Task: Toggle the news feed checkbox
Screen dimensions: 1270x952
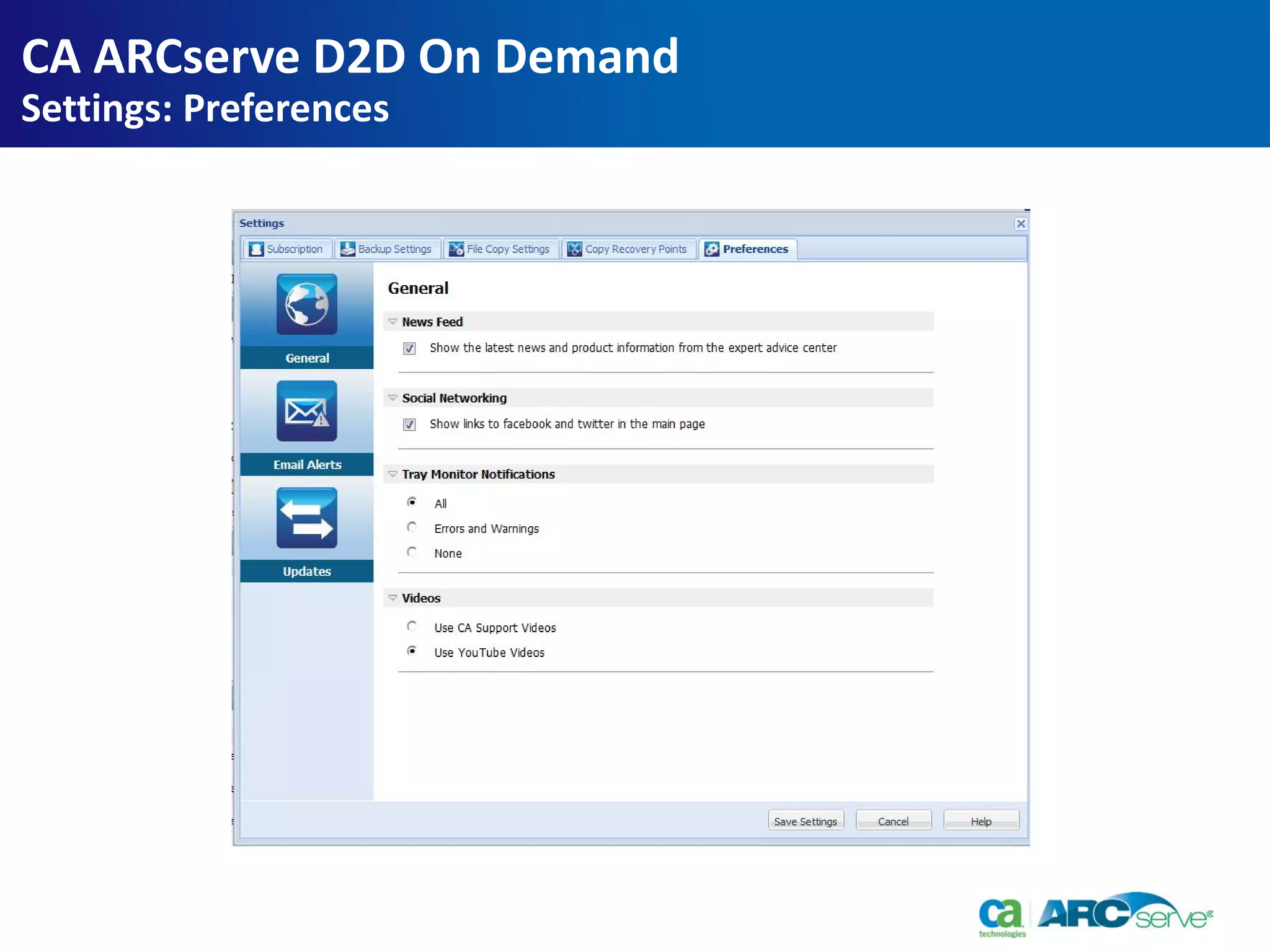Action: click(x=409, y=348)
